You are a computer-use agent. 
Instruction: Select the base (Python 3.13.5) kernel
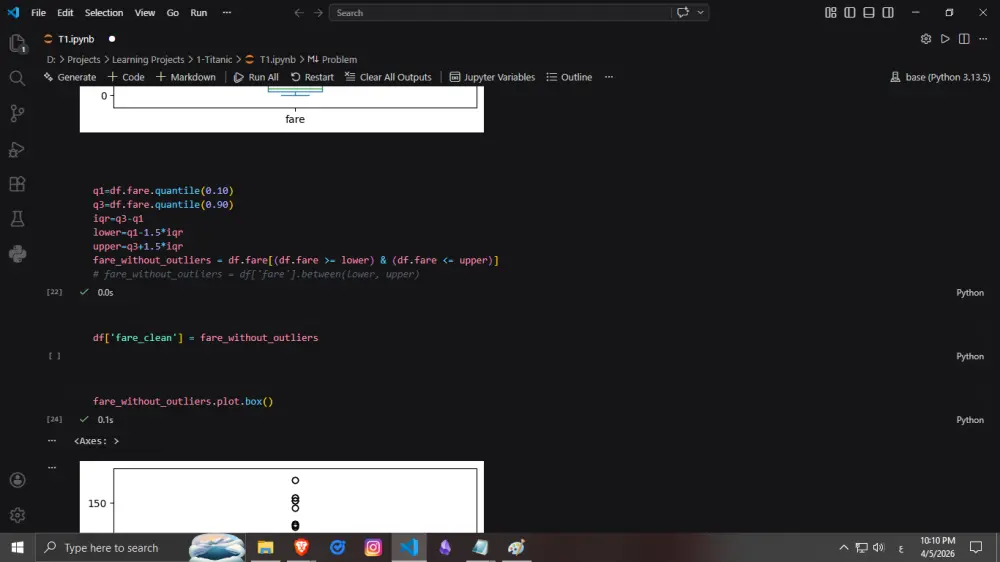tap(940, 77)
